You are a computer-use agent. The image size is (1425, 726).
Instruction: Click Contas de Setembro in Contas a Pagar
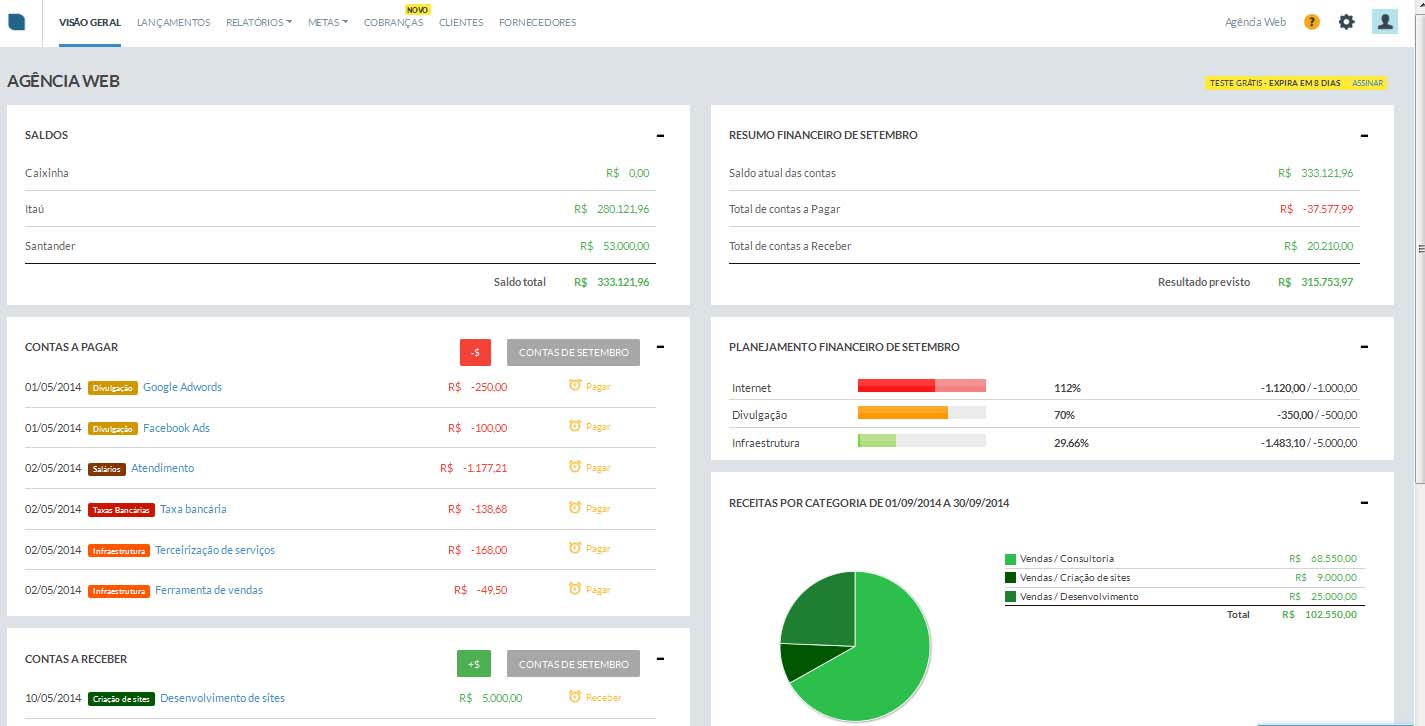pos(573,352)
